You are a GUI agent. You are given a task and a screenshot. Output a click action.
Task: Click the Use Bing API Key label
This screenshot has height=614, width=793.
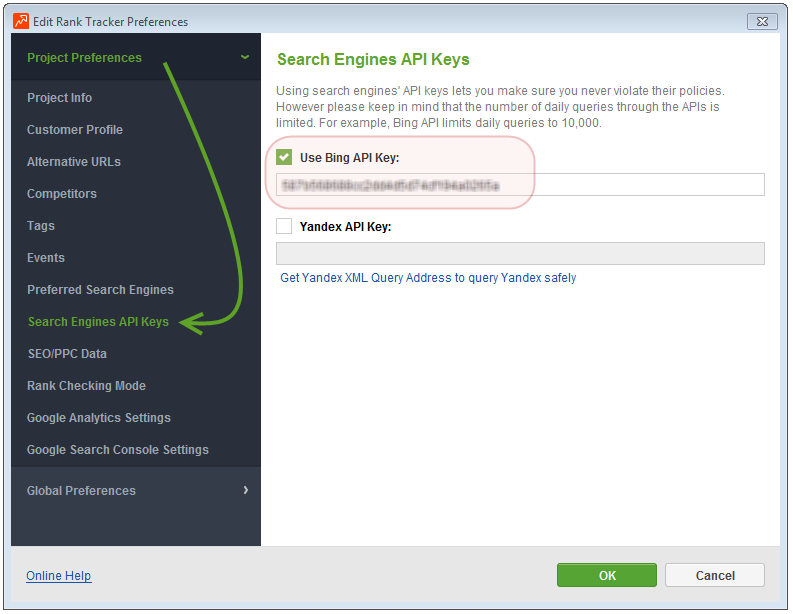(349, 158)
